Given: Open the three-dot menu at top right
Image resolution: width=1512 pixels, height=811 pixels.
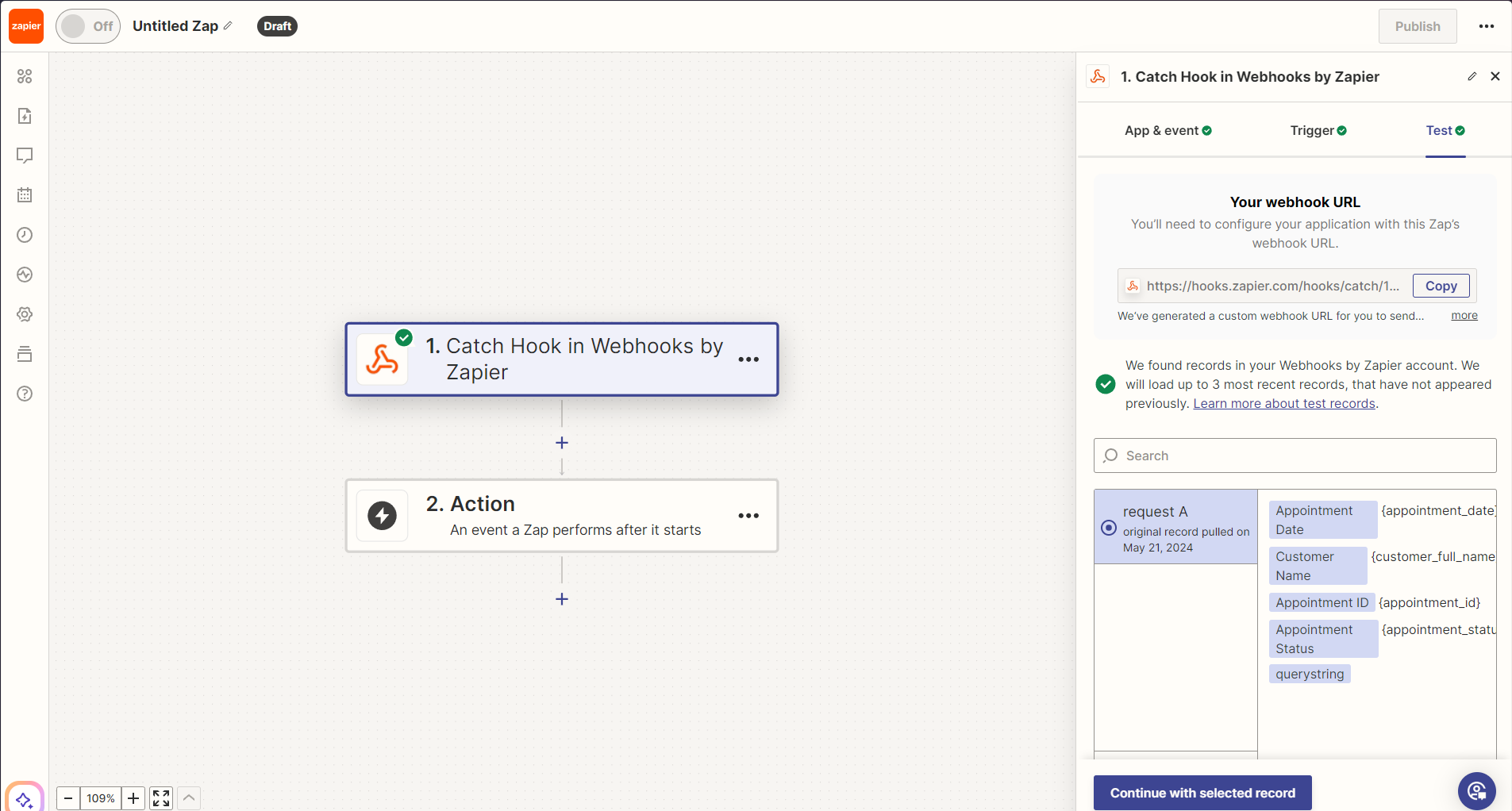Looking at the screenshot, I should [x=1487, y=25].
